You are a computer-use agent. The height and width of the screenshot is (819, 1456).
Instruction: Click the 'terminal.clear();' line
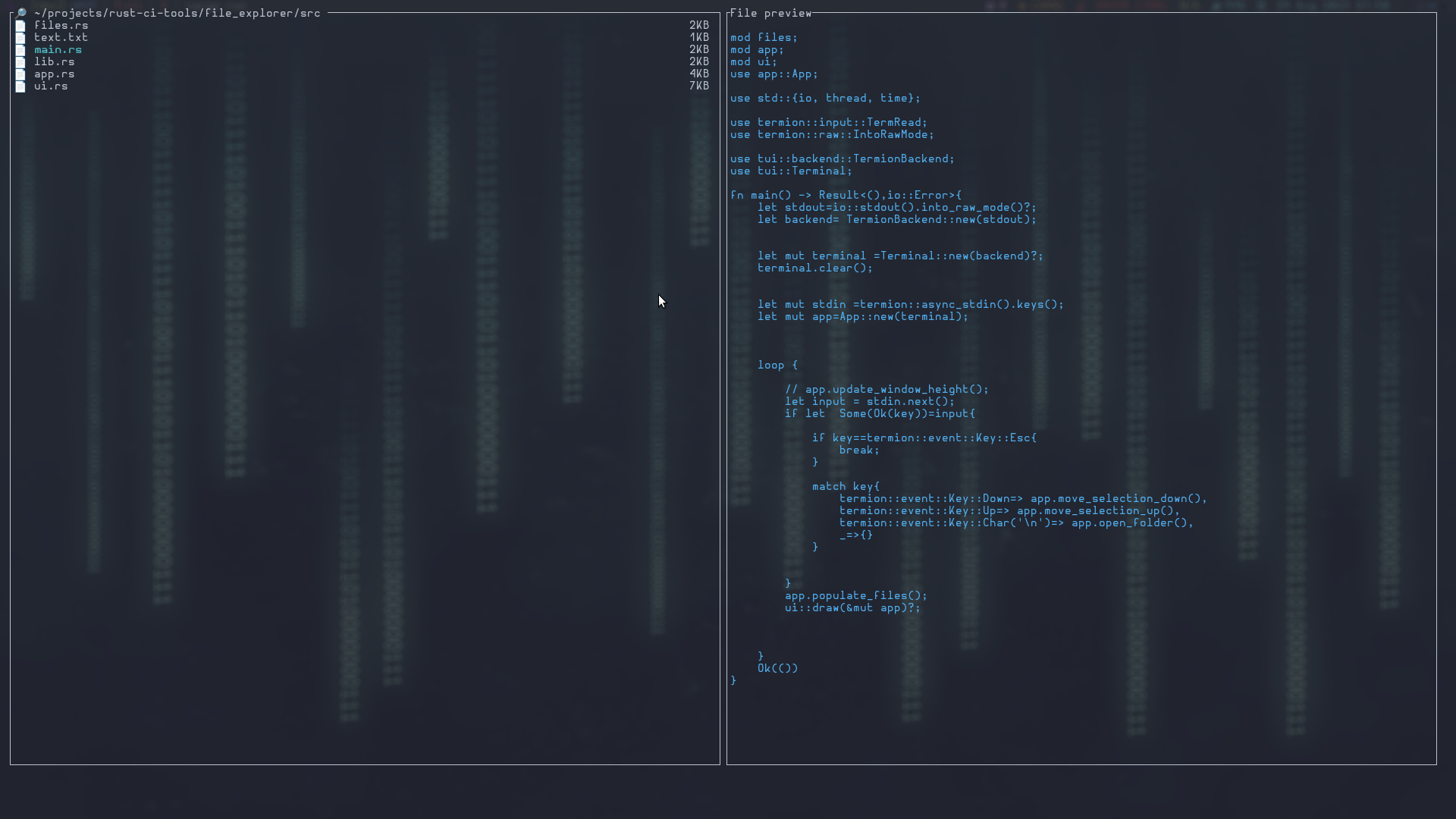814,268
